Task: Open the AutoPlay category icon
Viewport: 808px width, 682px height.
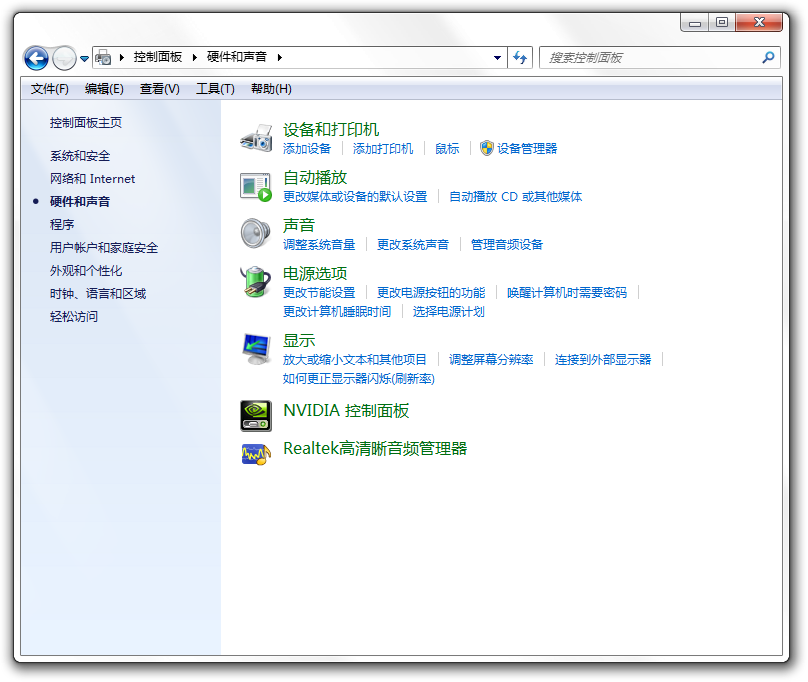Action: [256, 186]
